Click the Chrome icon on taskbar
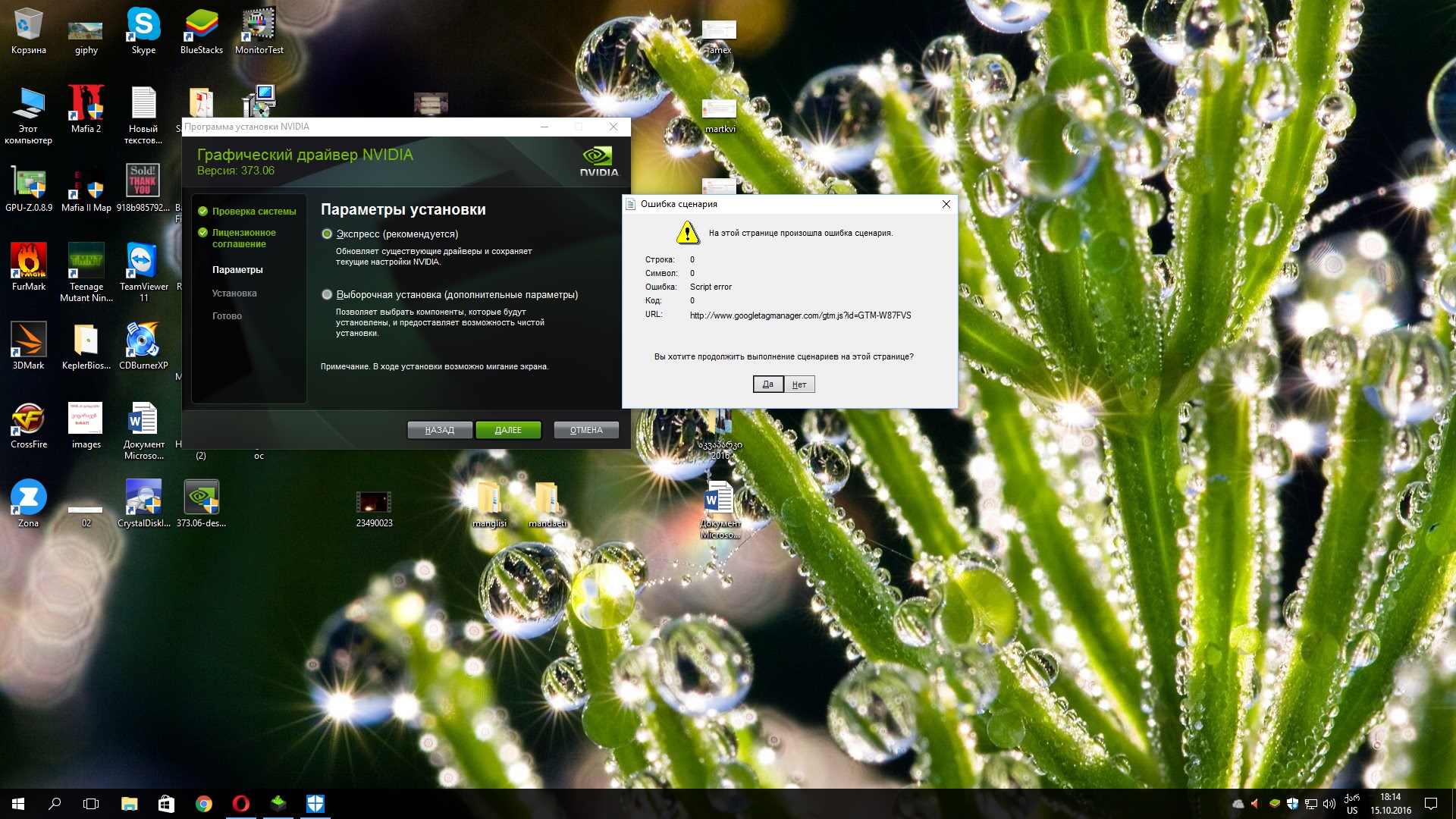 [204, 804]
